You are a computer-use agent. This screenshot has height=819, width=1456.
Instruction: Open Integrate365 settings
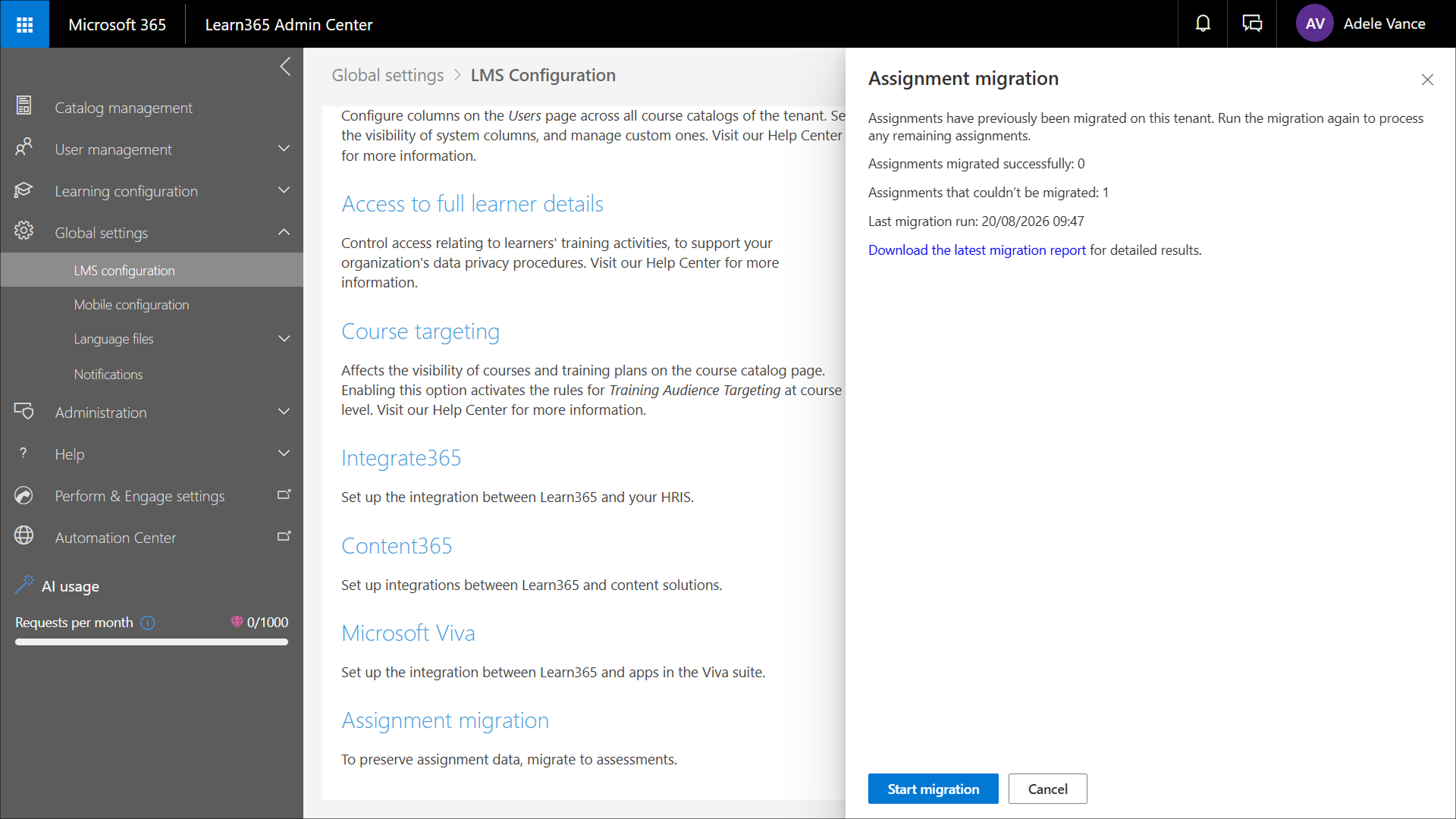coord(401,458)
